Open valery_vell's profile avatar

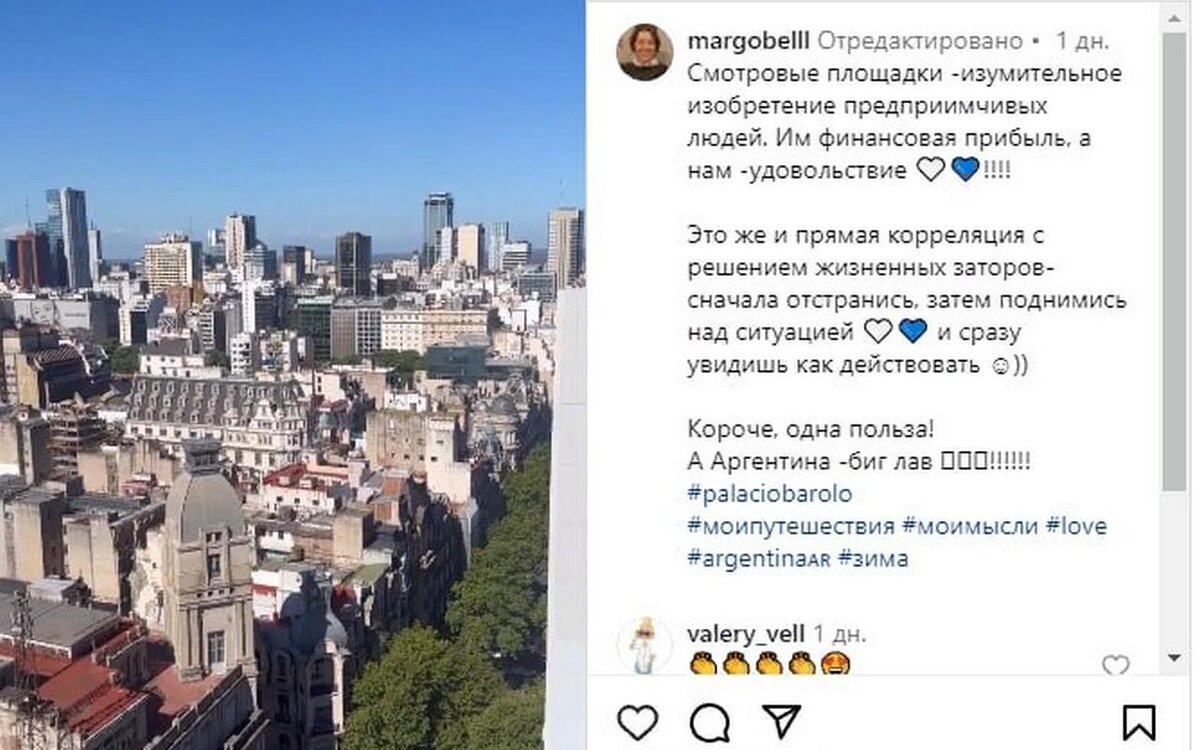coord(644,645)
